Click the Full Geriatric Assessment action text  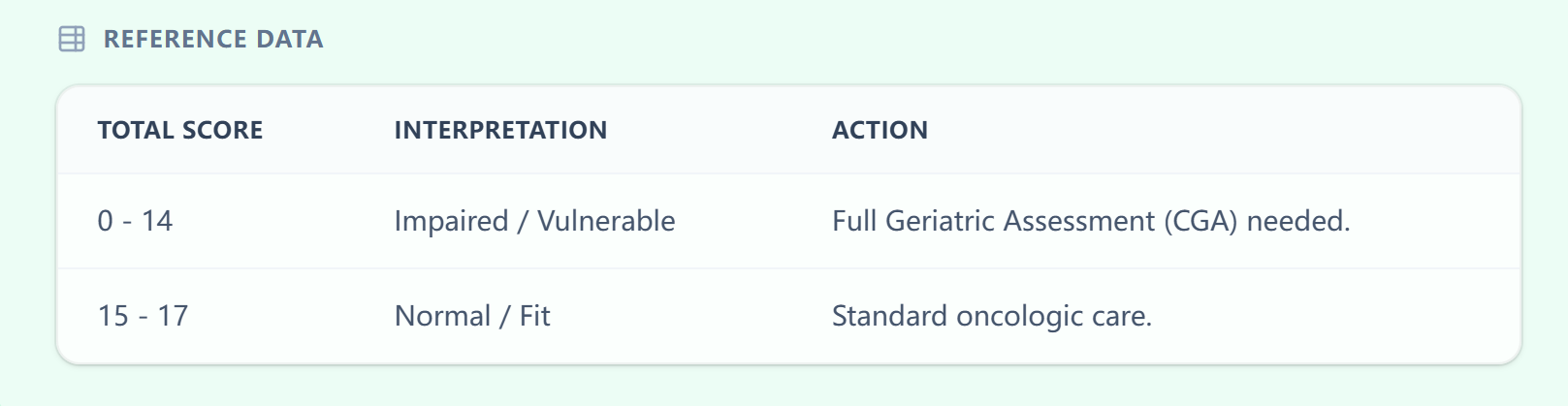(x=1090, y=221)
